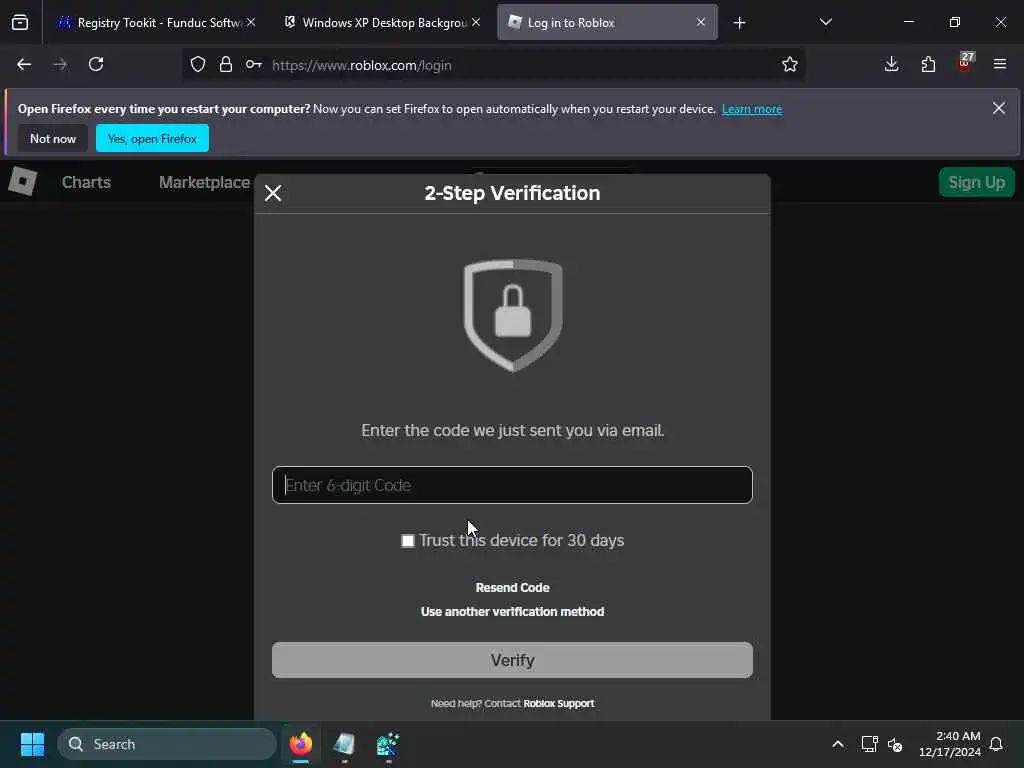Open the Marketplace menu item
The image size is (1024, 768).
click(x=204, y=182)
